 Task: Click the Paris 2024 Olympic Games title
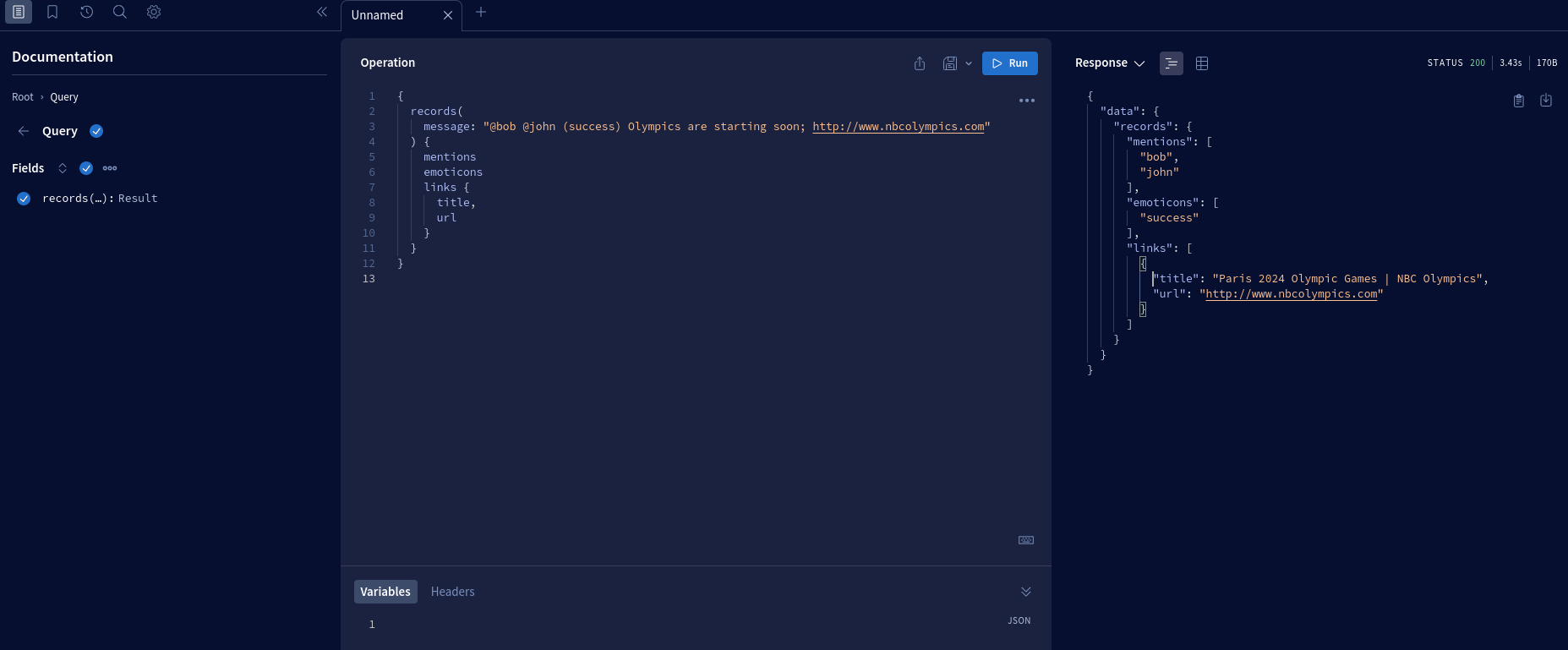[1347, 279]
